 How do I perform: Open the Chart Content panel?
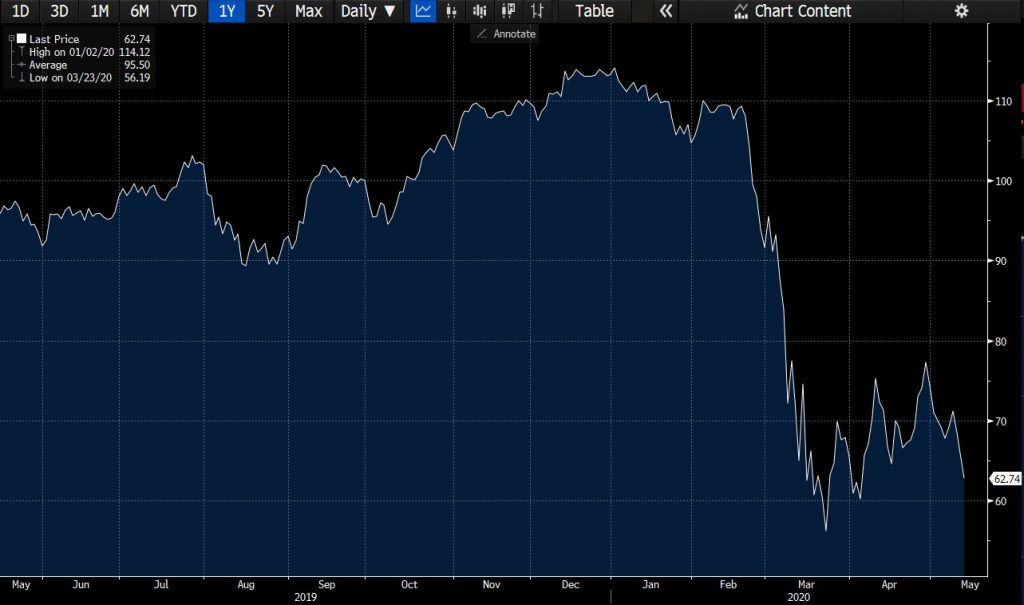793,10
